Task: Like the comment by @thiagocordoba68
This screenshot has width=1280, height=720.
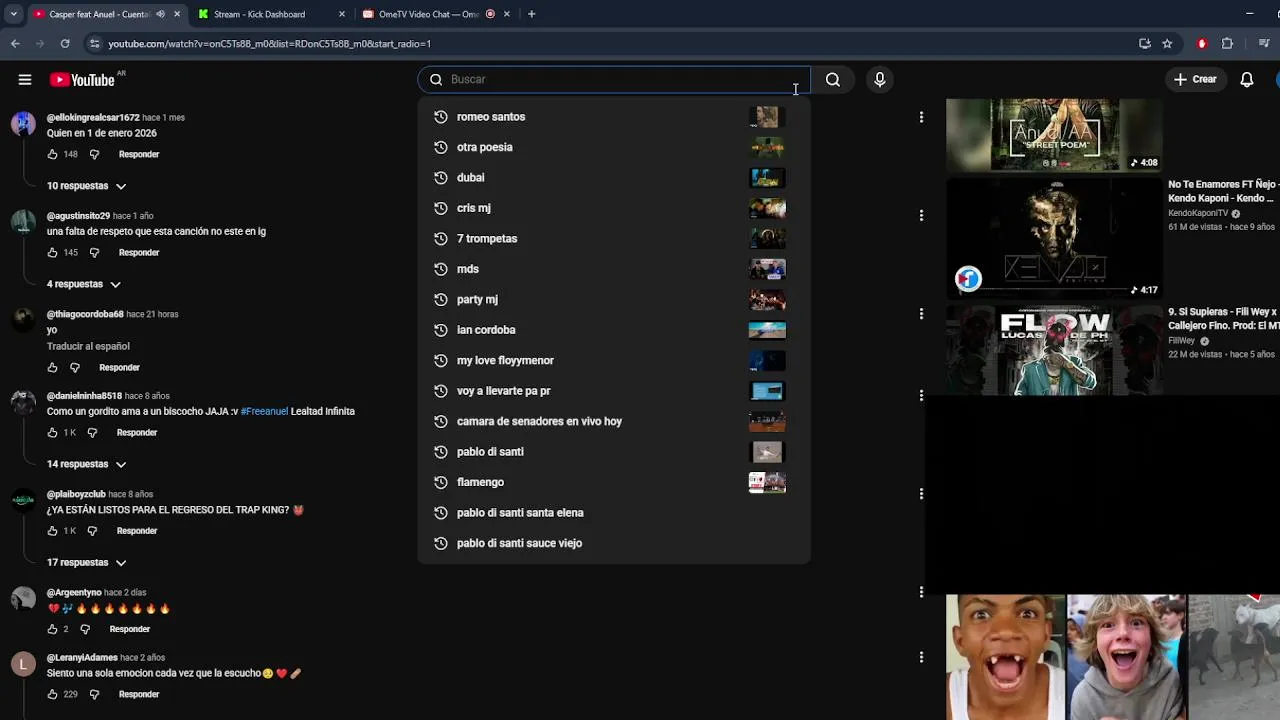Action: point(53,368)
